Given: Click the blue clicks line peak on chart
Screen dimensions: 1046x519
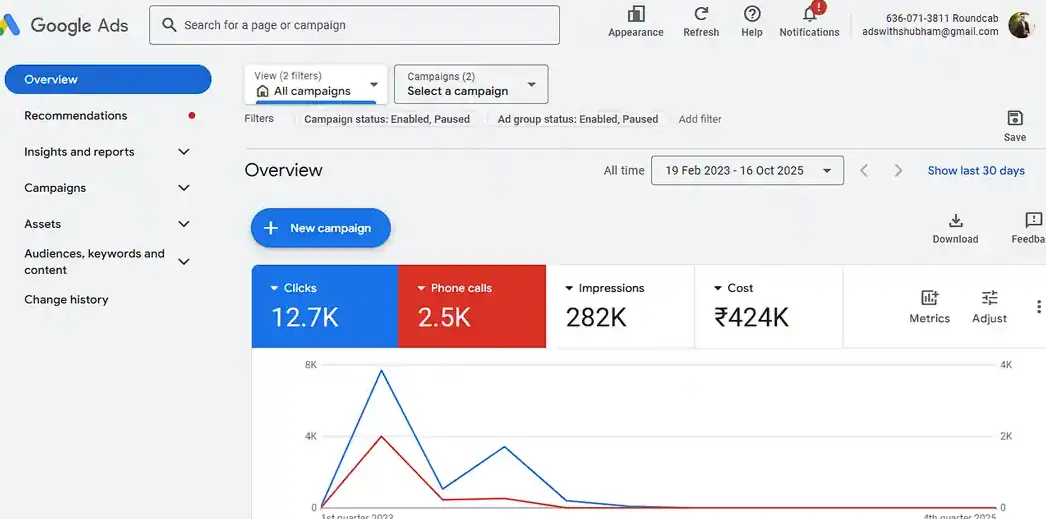Looking at the screenshot, I should (x=382, y=370).
